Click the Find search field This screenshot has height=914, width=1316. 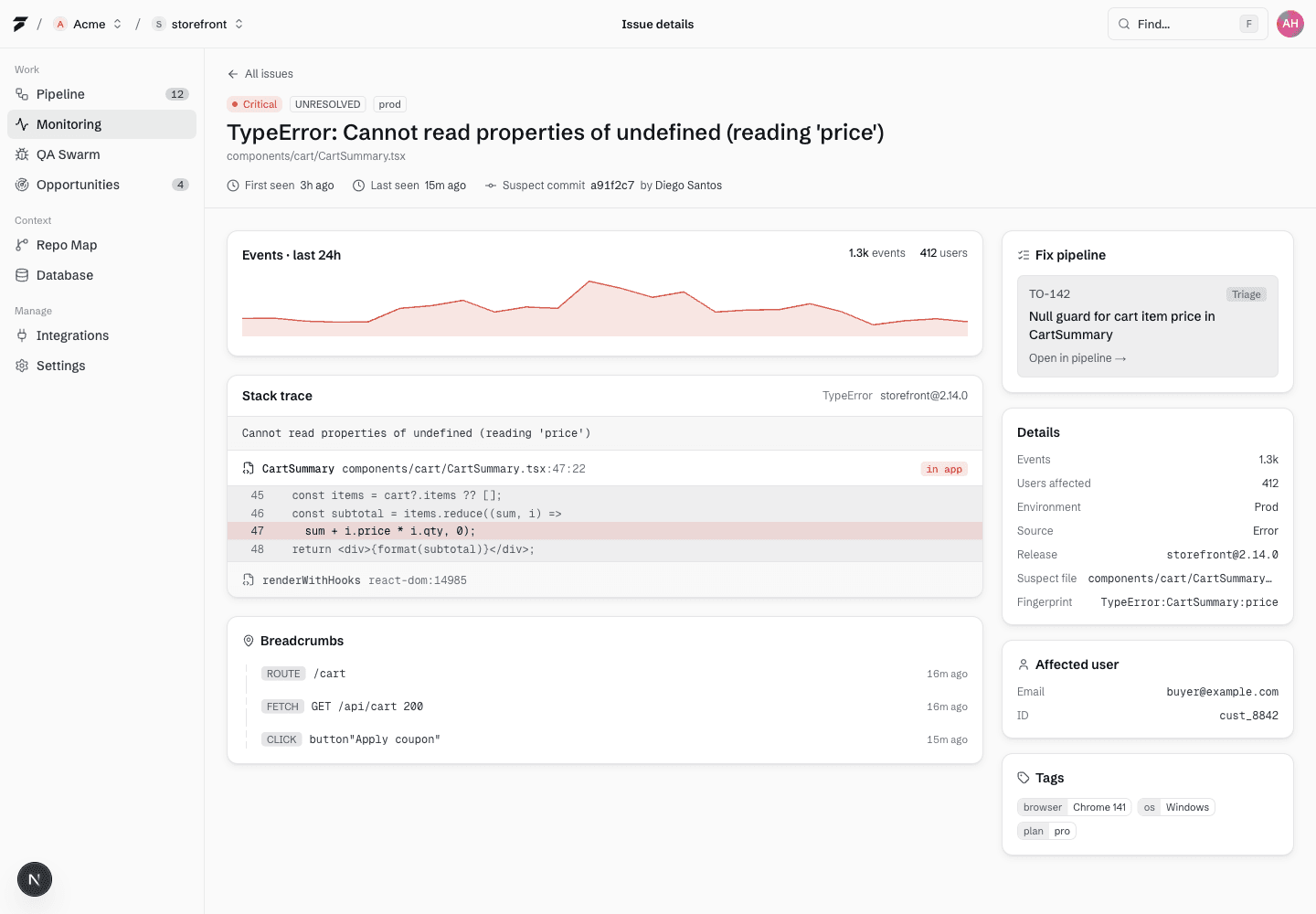pos(1187,24)
